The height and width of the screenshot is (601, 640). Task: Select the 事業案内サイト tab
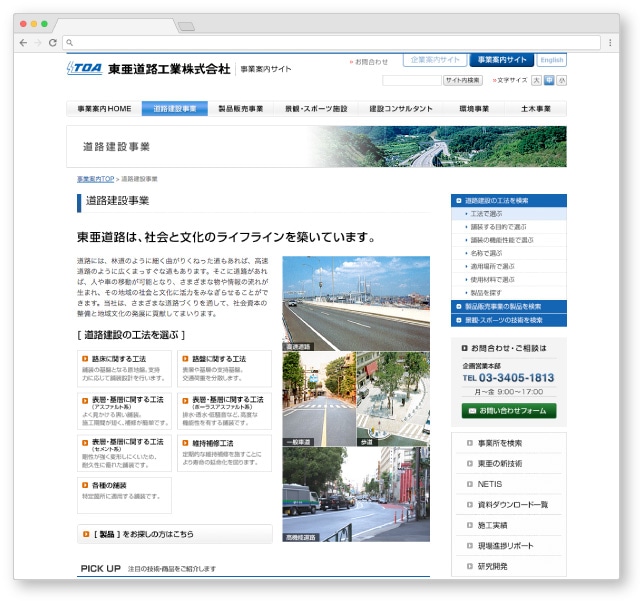[502, 60]
